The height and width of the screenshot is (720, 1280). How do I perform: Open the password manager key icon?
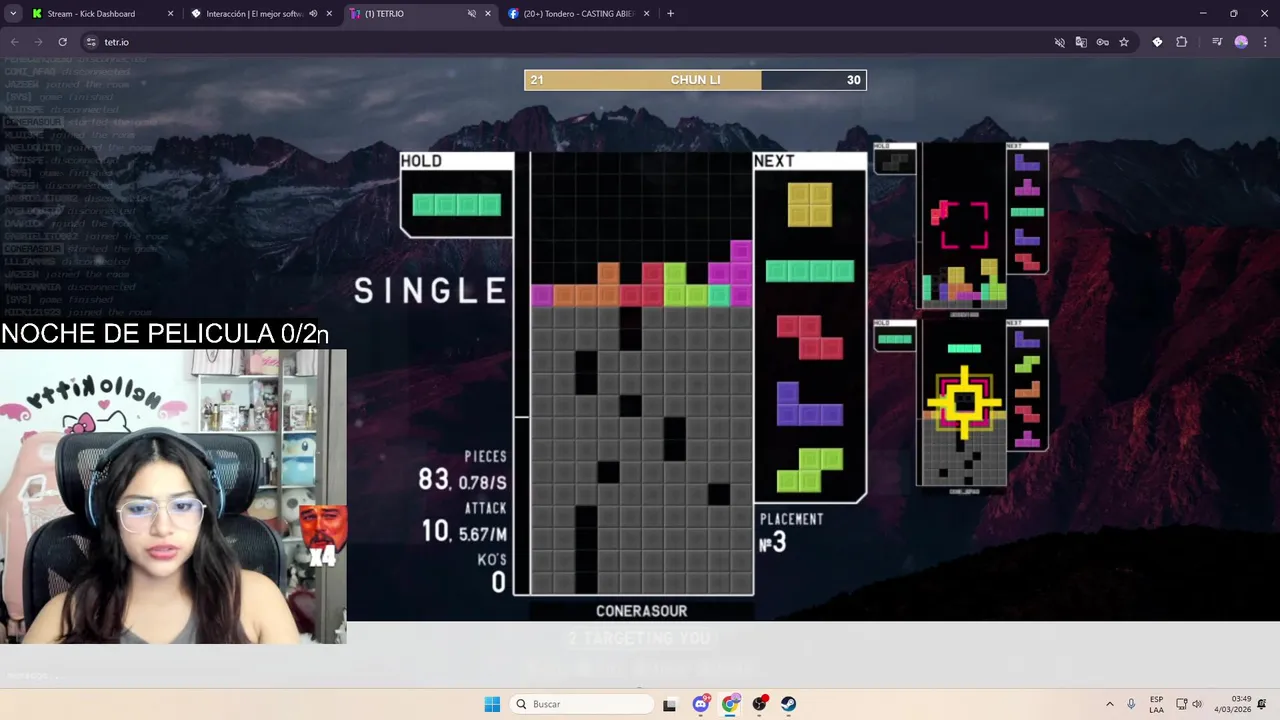coord(1102,42)
